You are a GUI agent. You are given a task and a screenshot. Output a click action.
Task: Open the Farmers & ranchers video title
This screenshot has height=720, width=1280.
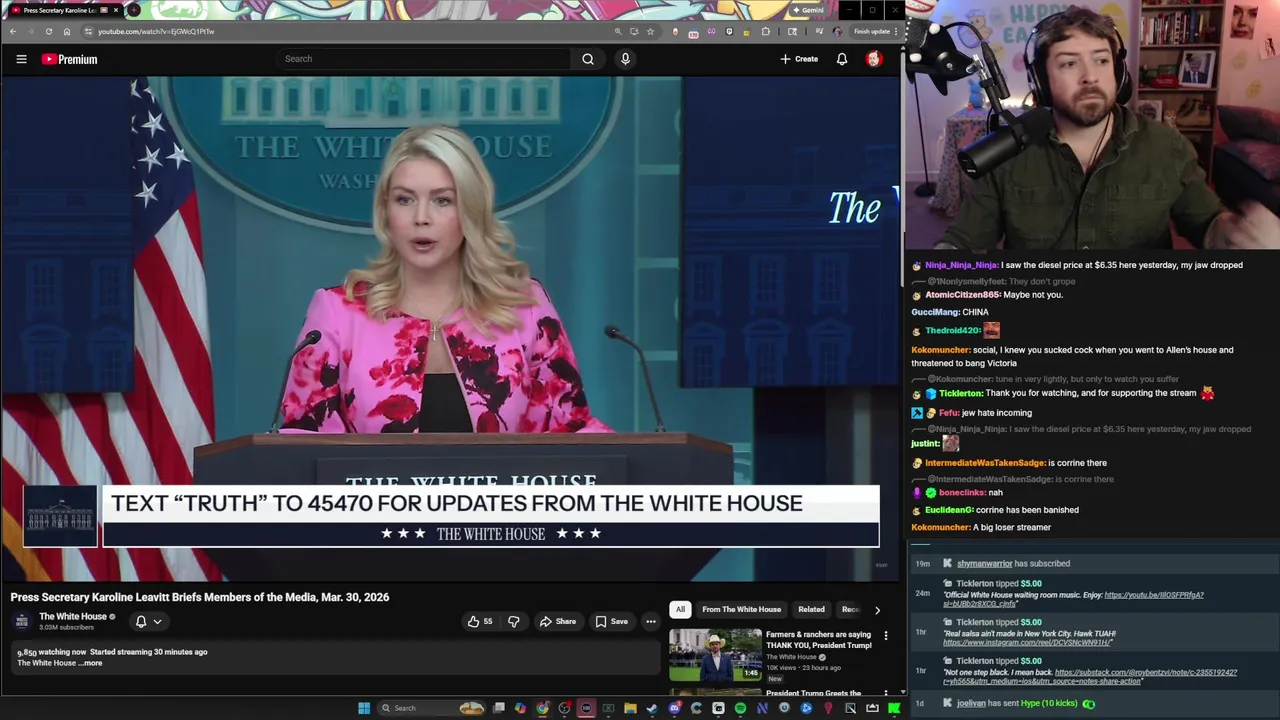coord(818,640)
